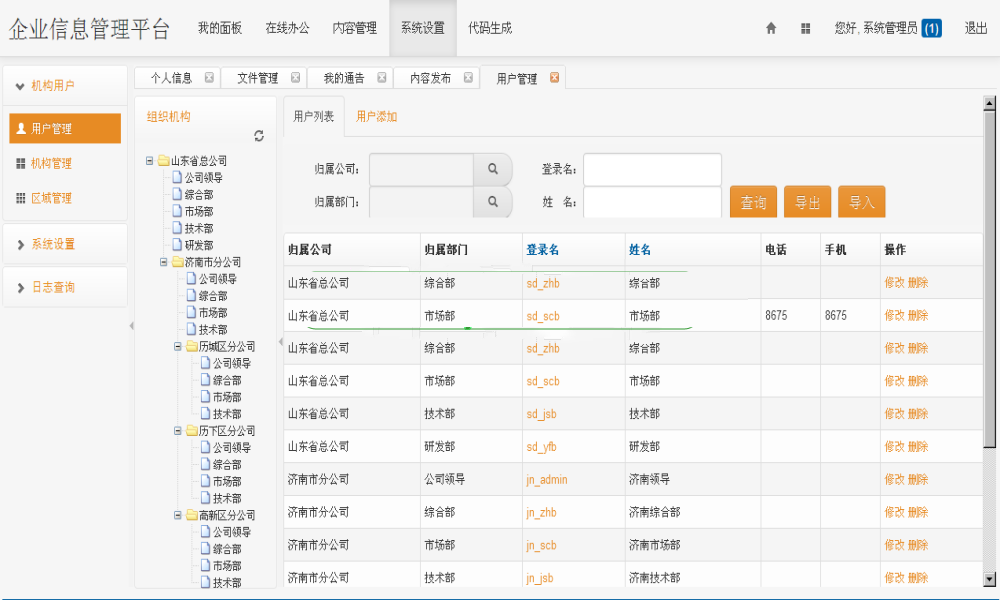This screenshot has height=600, width=1000.
Task: Click 删除 in the sd_jsb row
Action: coord(918,414)
